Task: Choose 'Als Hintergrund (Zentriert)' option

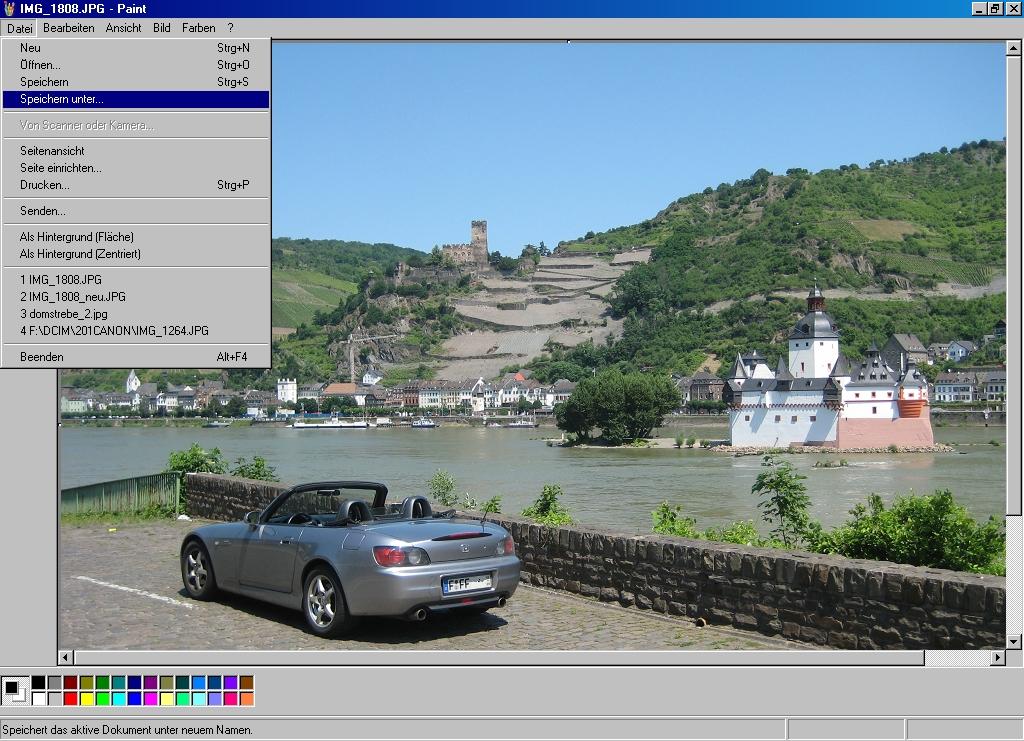Action: coord(80,254)
